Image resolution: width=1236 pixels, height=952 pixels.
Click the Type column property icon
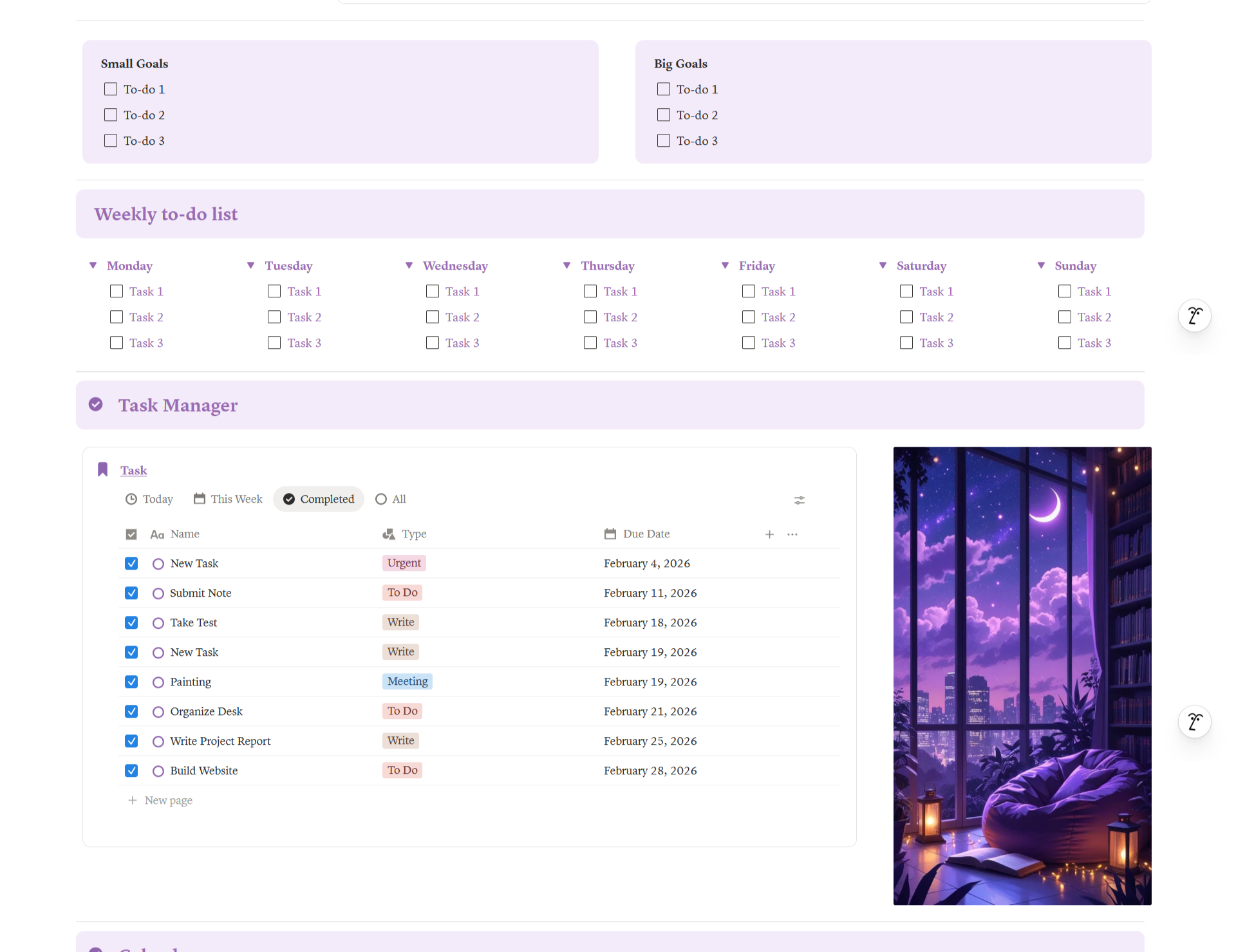(388, 534)
